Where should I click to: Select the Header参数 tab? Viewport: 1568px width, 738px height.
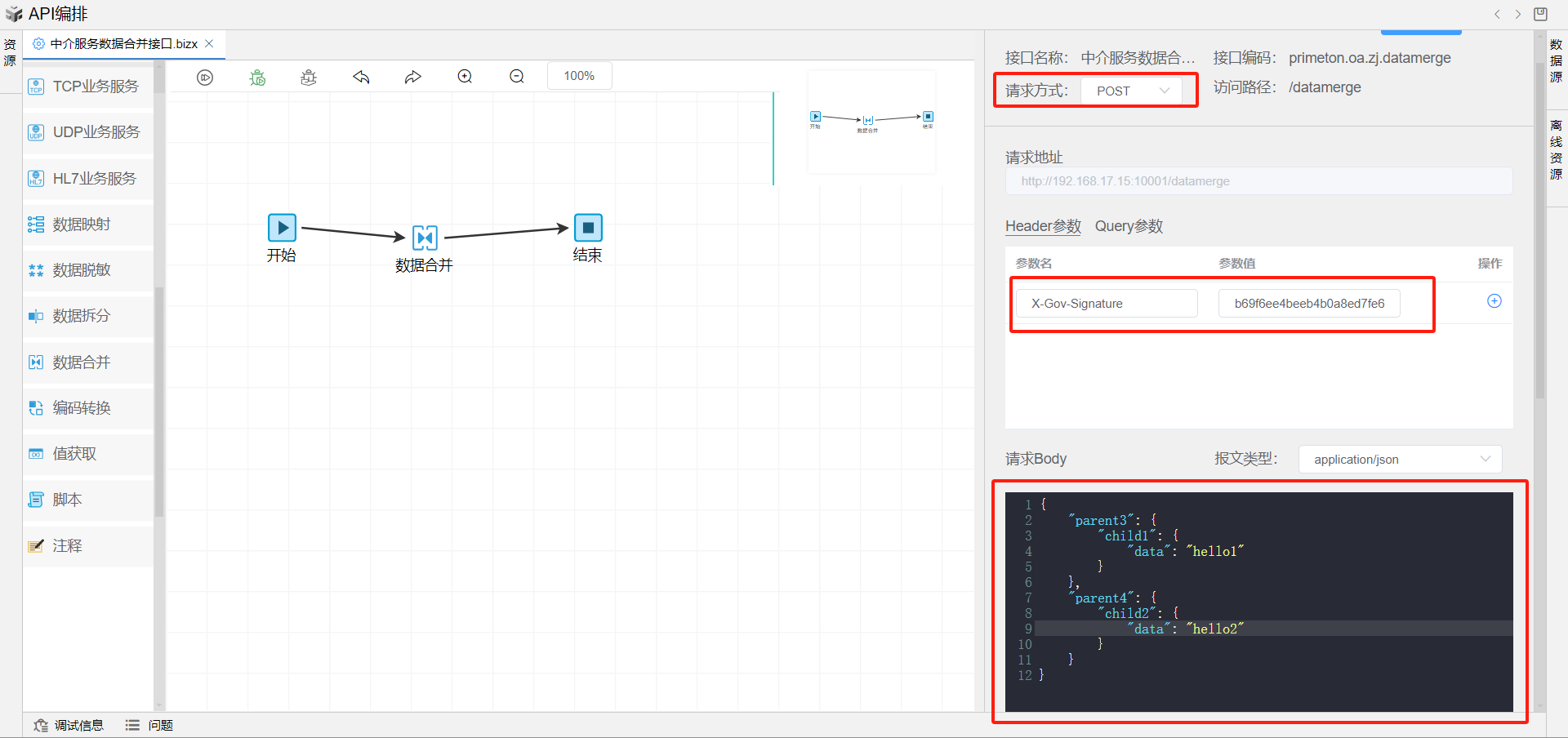coord(1042,226)
